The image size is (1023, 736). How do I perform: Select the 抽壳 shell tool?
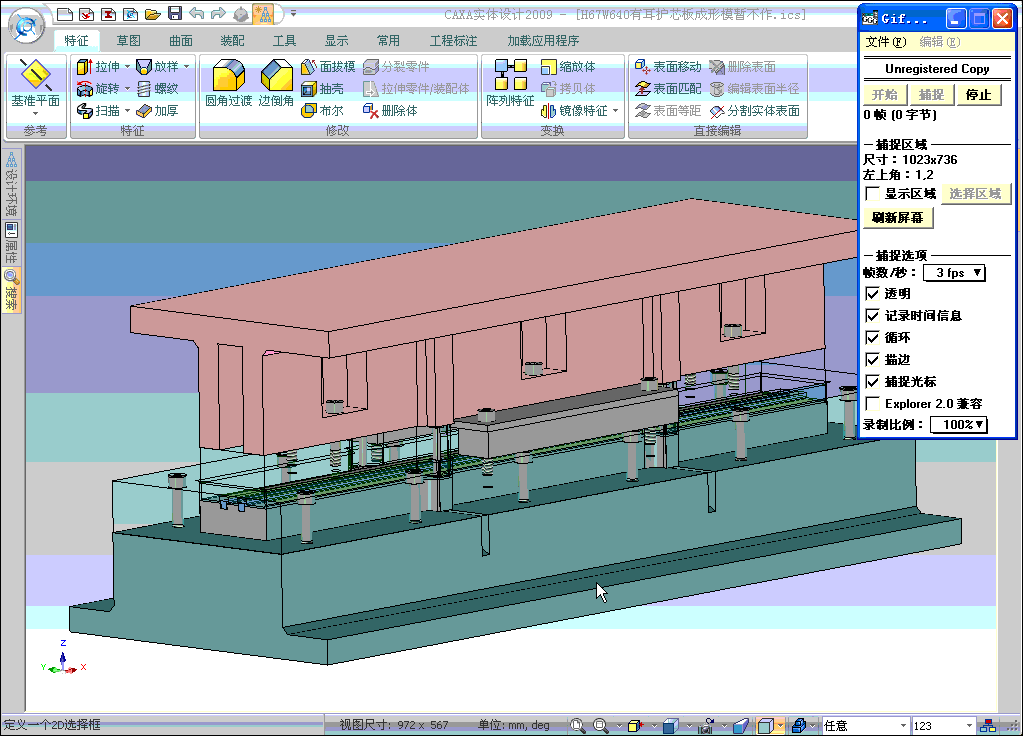click(x=322, y=88)
